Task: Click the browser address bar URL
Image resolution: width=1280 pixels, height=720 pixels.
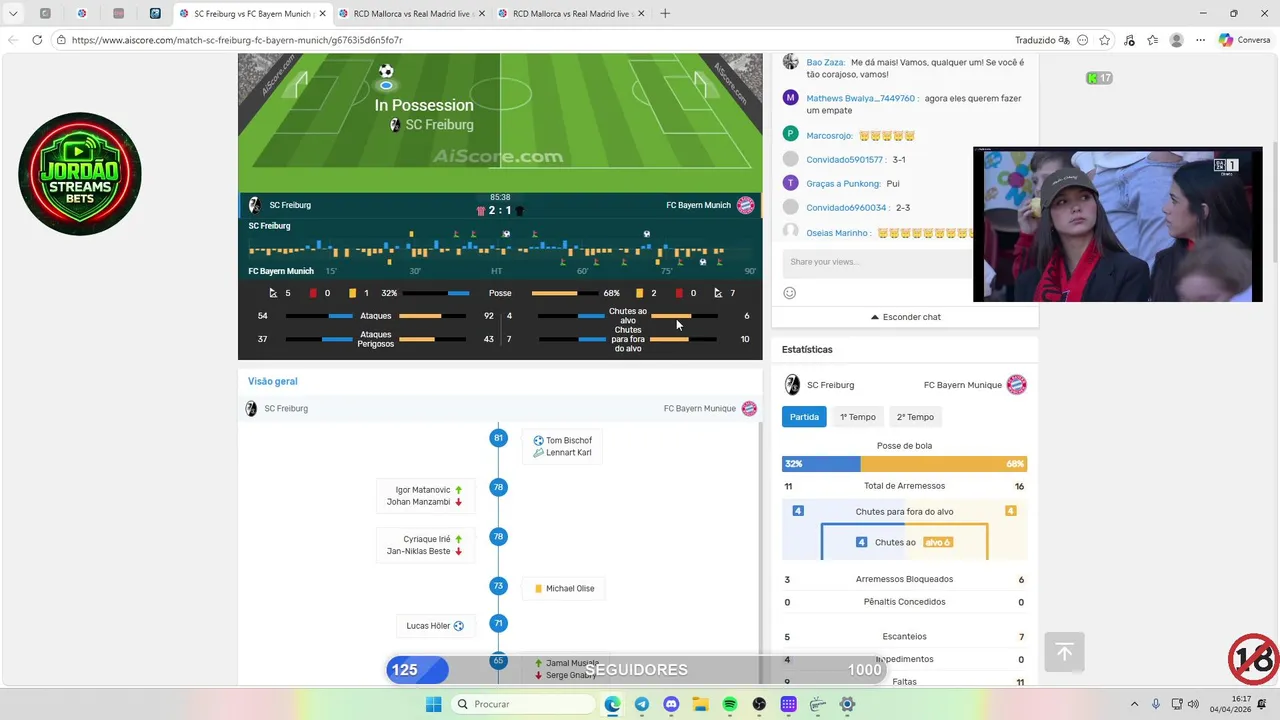Action: [237, 40]
